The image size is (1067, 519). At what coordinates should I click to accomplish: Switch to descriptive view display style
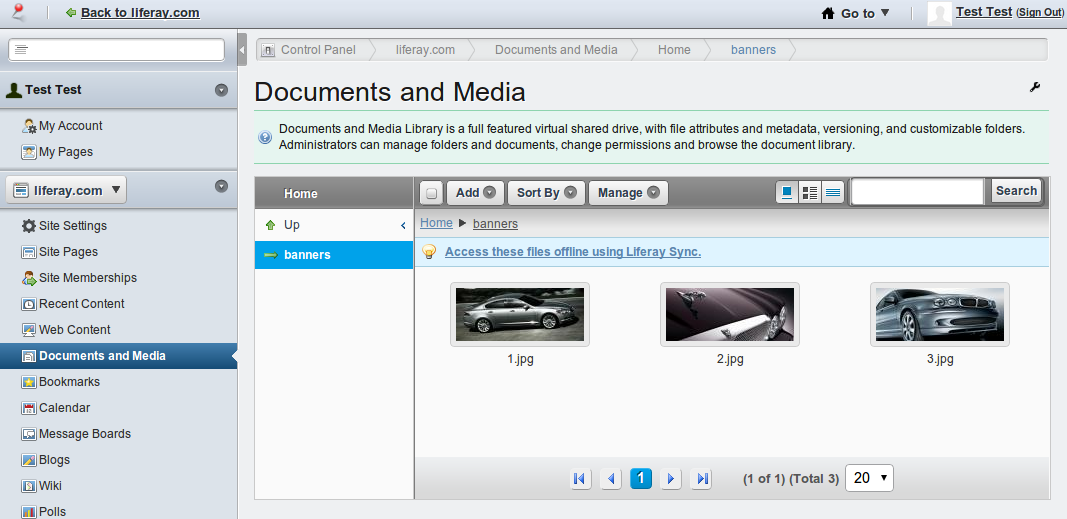point(810,192)
